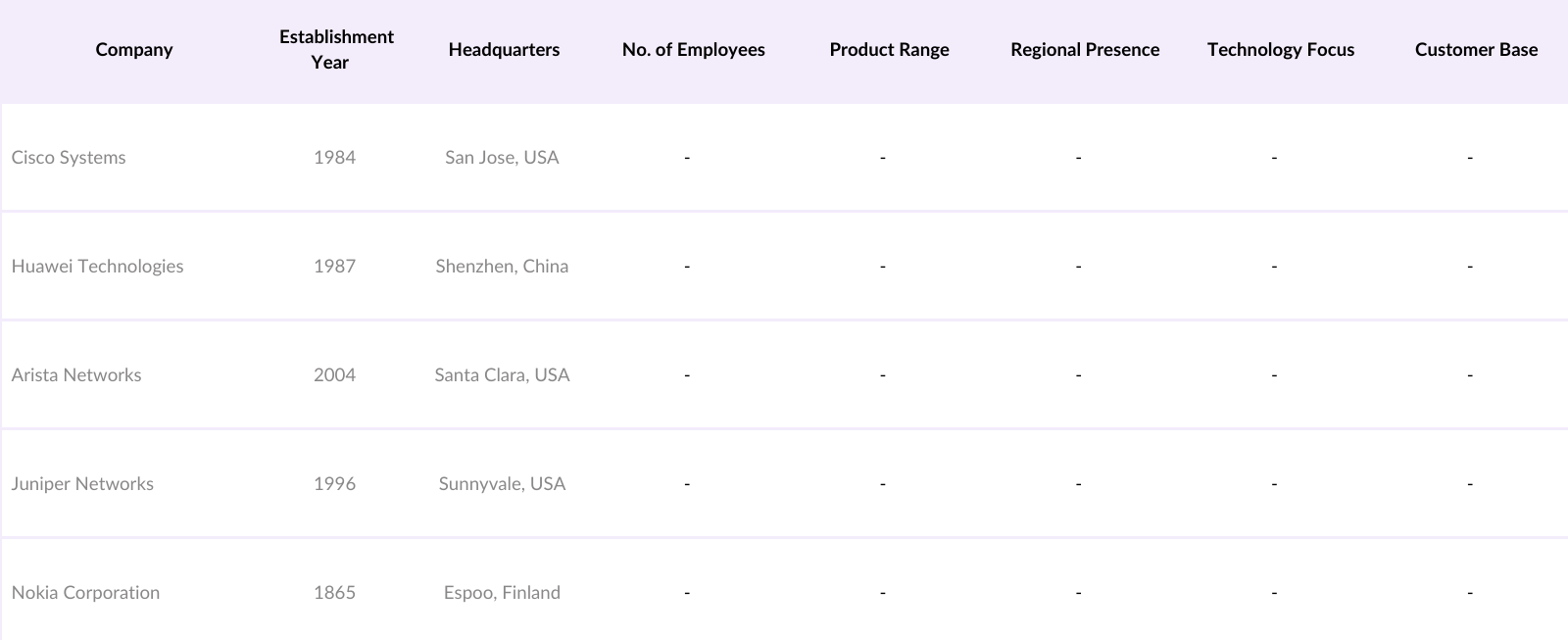Select the San Jose, USA cell
The image size is (1568, 640).
coord(502,158)
